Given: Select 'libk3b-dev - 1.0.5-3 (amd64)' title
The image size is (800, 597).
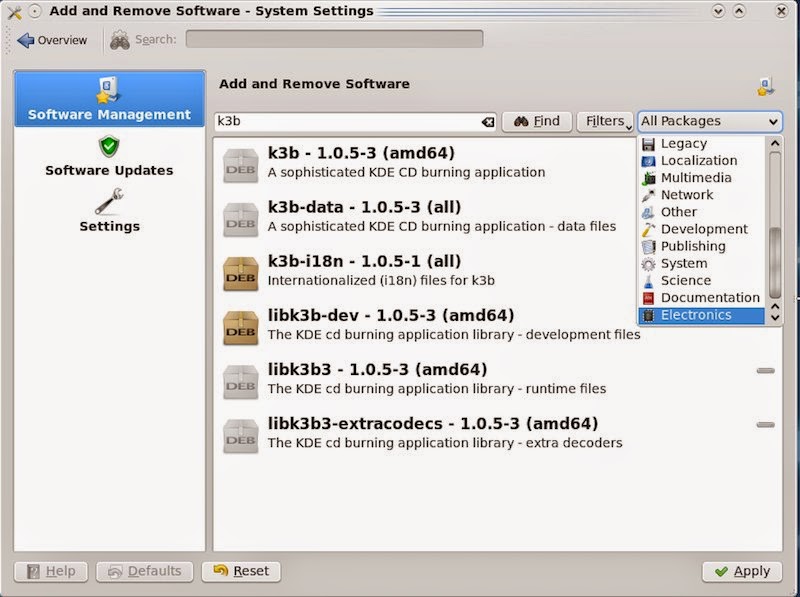Looking at the screenshot, I should click(x=390, y=315).
